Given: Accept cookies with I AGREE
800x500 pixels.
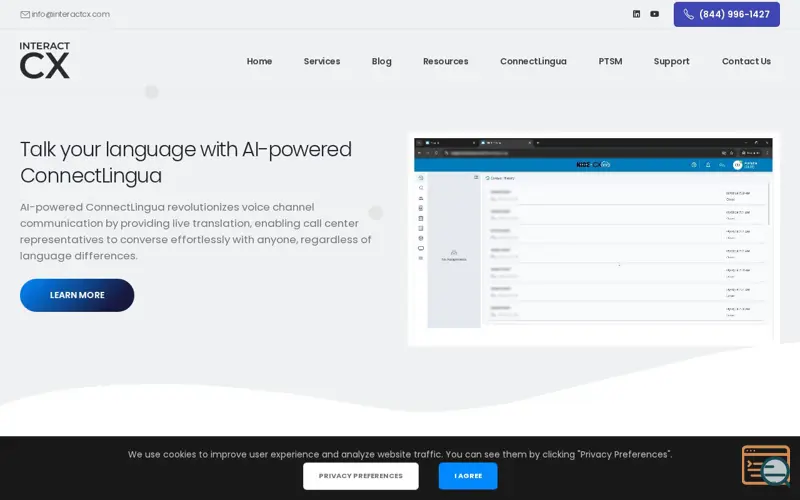Looking at the screenshot, I should 468,476.
